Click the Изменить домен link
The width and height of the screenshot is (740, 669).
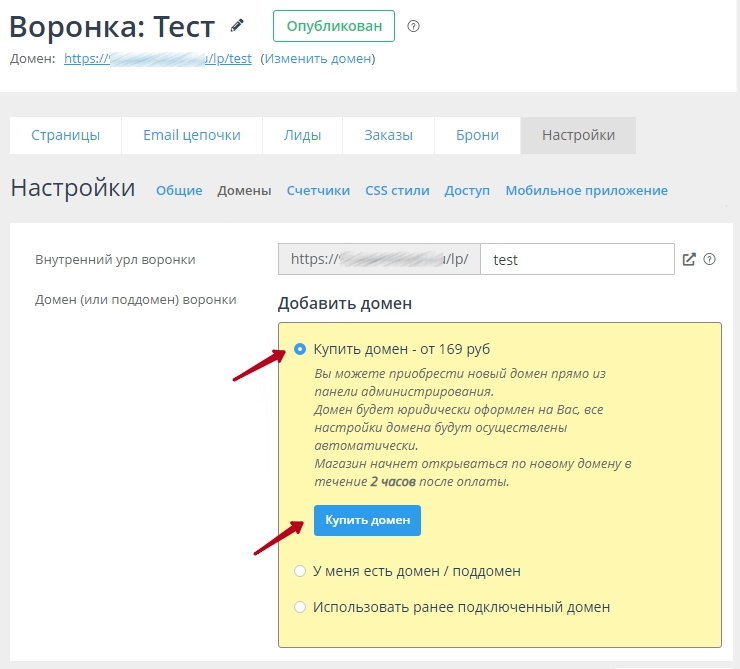coord(318,59)
